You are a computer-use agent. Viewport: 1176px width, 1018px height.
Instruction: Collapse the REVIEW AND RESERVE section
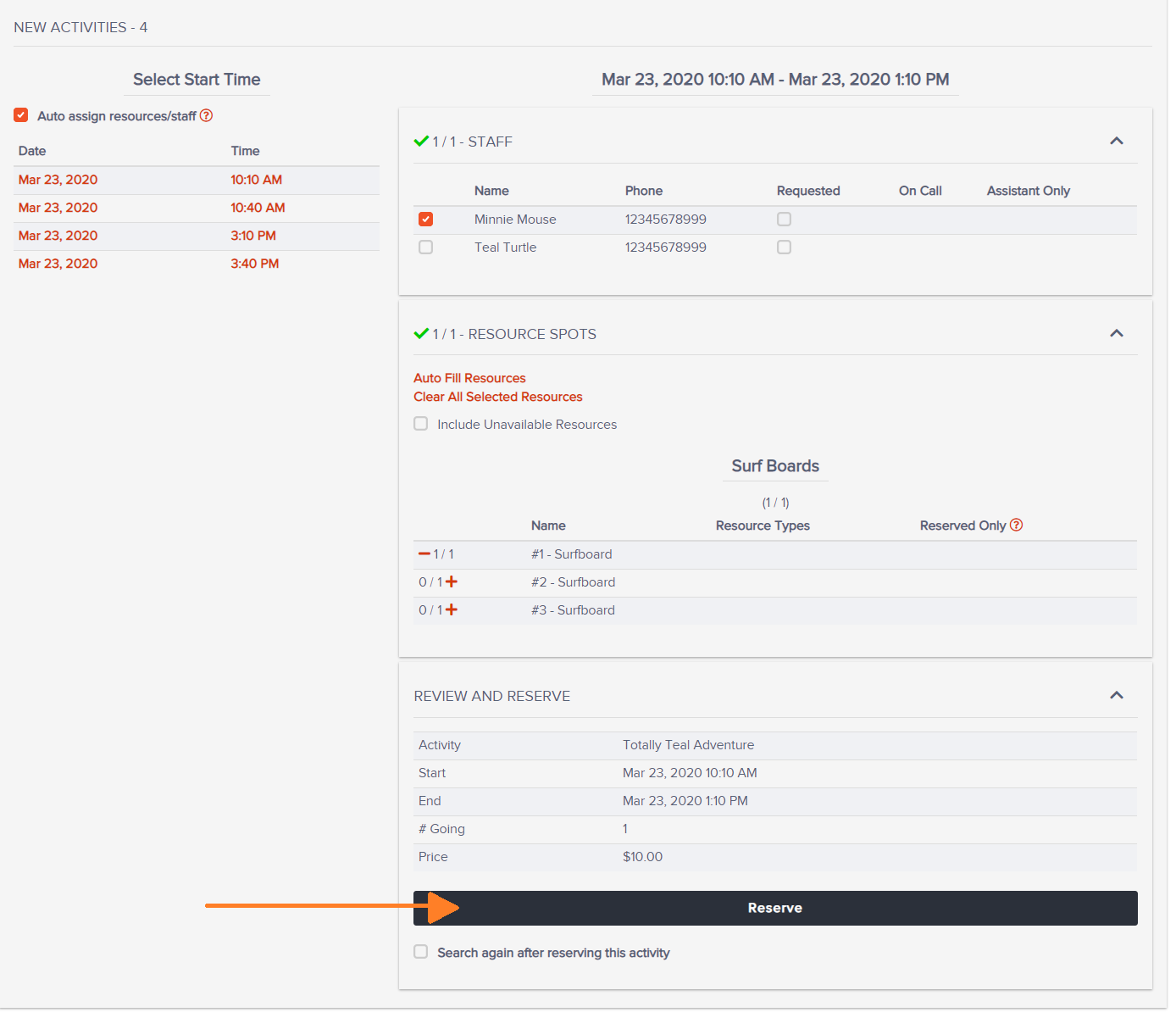1117,694
